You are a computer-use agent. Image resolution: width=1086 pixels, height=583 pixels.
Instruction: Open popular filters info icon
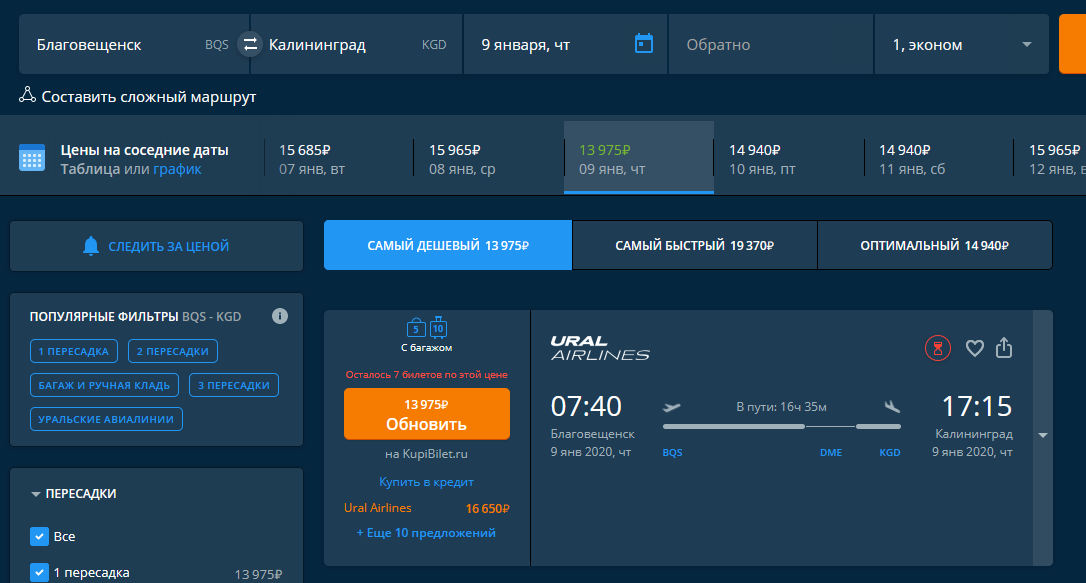click(x=280, y=316)
